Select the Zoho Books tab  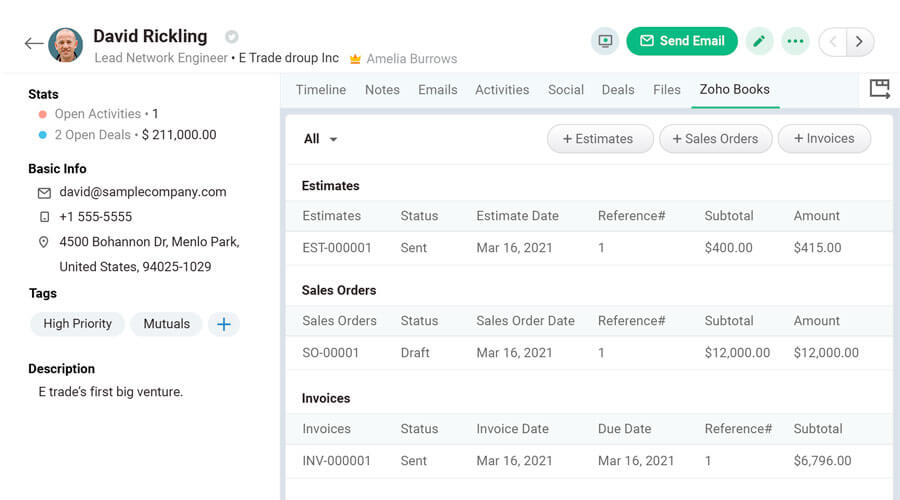pyautogui.click(x=734, y=90)
